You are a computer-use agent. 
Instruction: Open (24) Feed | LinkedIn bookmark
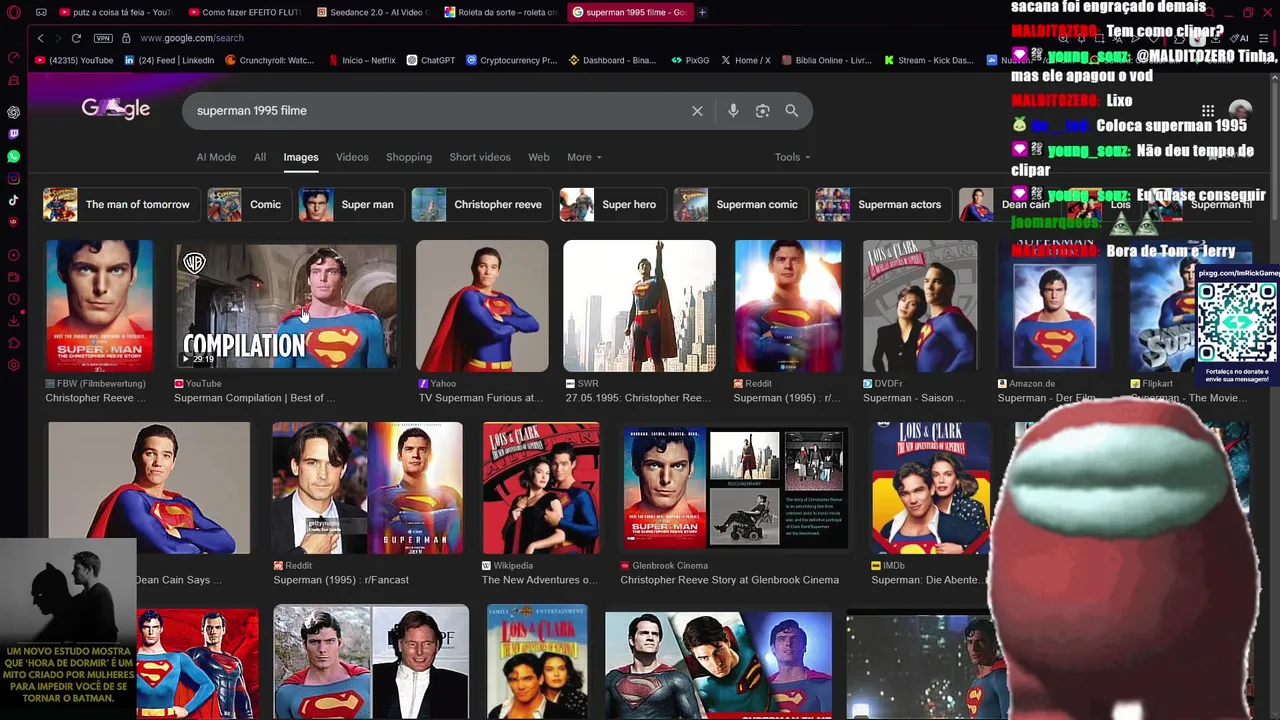[169, 60]
